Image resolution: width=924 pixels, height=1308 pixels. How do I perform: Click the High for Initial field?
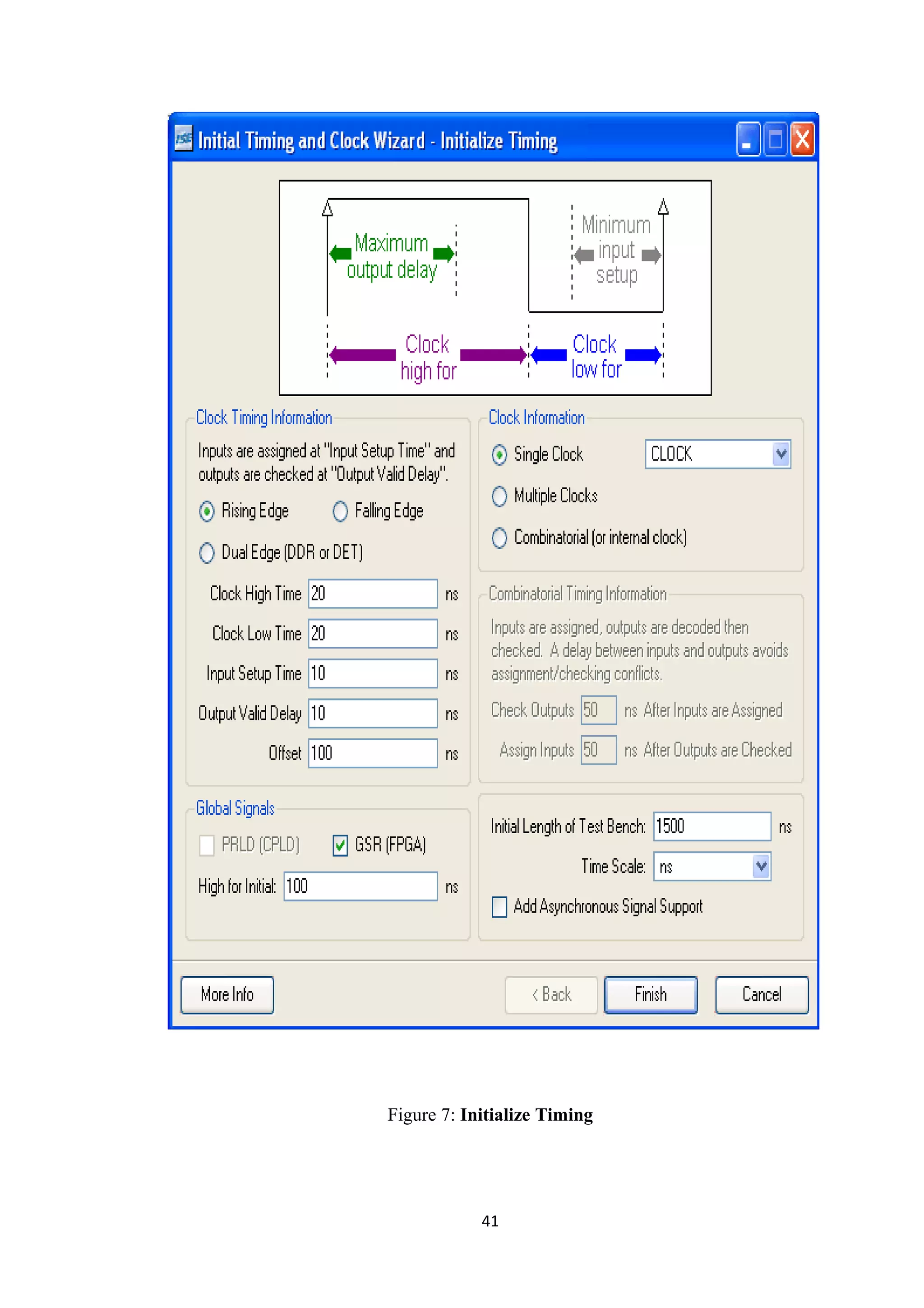point(360,886)
